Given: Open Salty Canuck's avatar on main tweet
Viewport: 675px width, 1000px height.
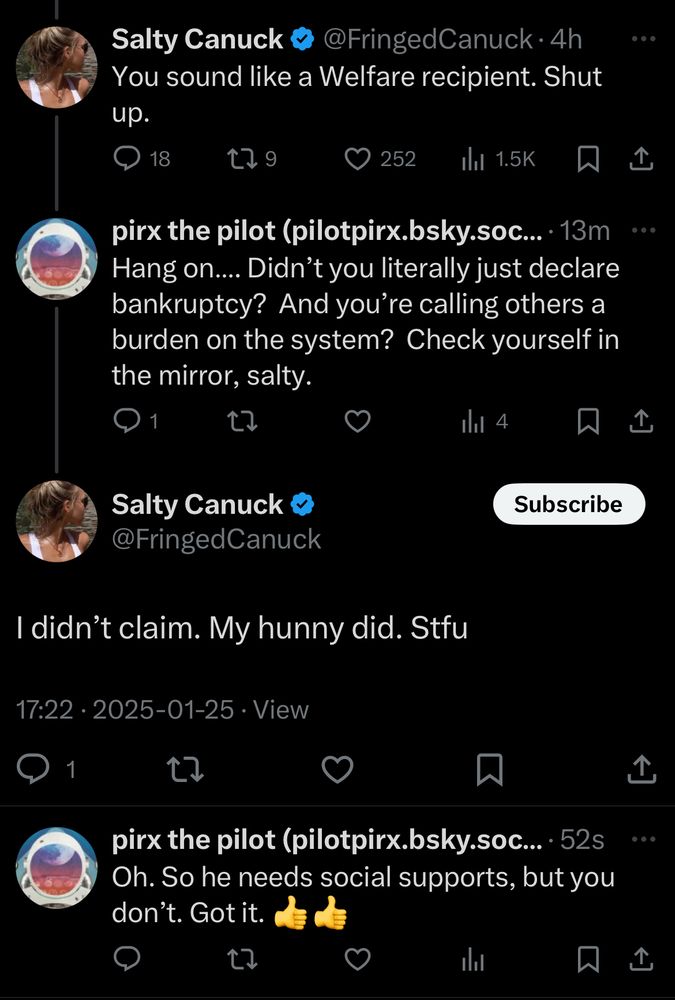Looking at the screenshot, I should (56, 521).
